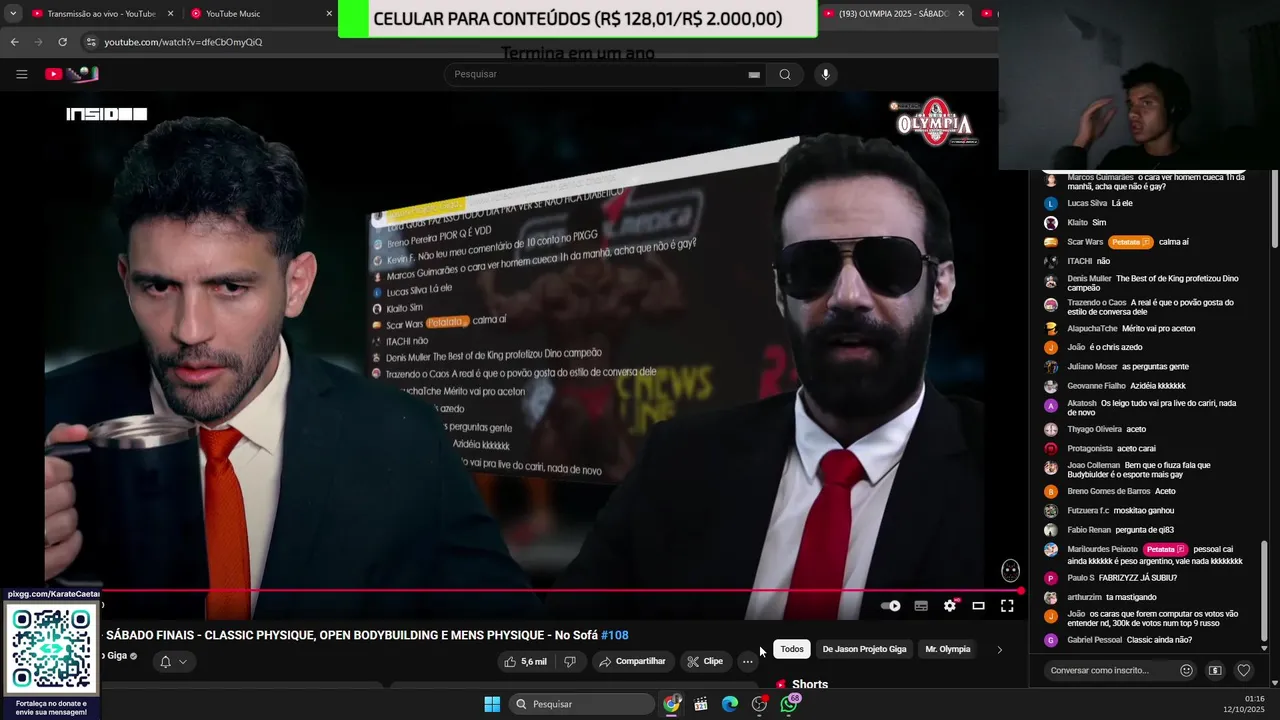This screenshot has width=1280, height=720.
Task: Open Super Chat purchase icon in chat
Action: point(1215,670)
